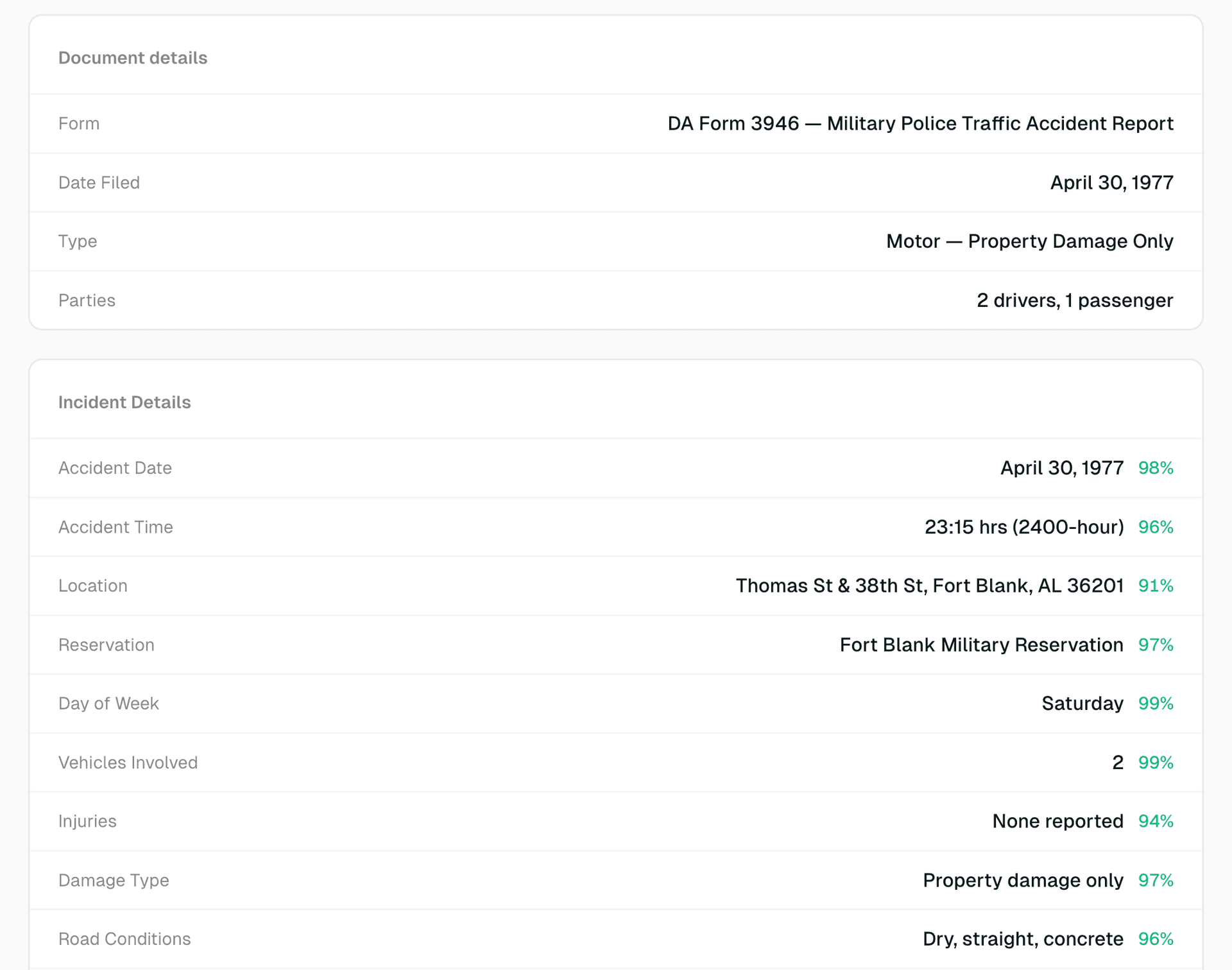Select Fort Blank Military Reservation value

tap(981, 645)
